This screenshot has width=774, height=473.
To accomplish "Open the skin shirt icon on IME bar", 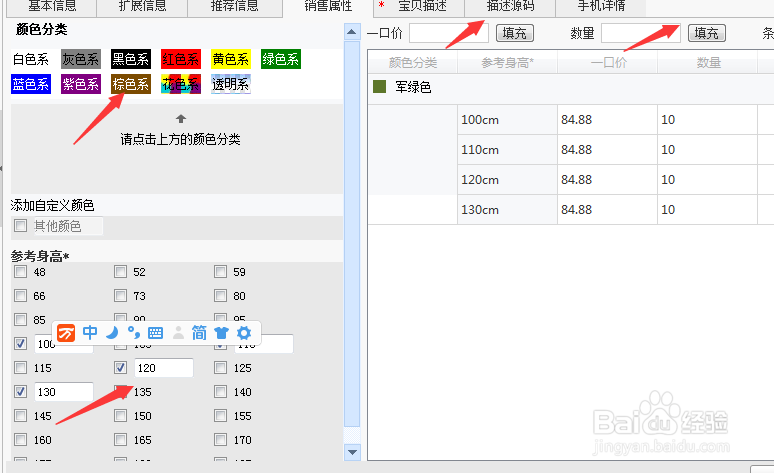I will point(222,333).
